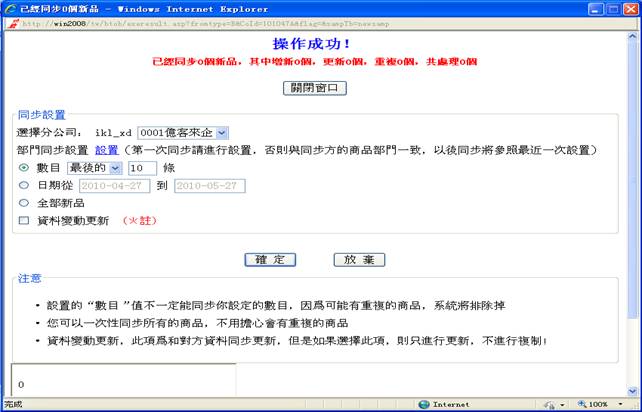Click the zoom magnifier icon in status bar
Image resolution: width=642 pixels, height=412 pixels.
pos(580,404)
